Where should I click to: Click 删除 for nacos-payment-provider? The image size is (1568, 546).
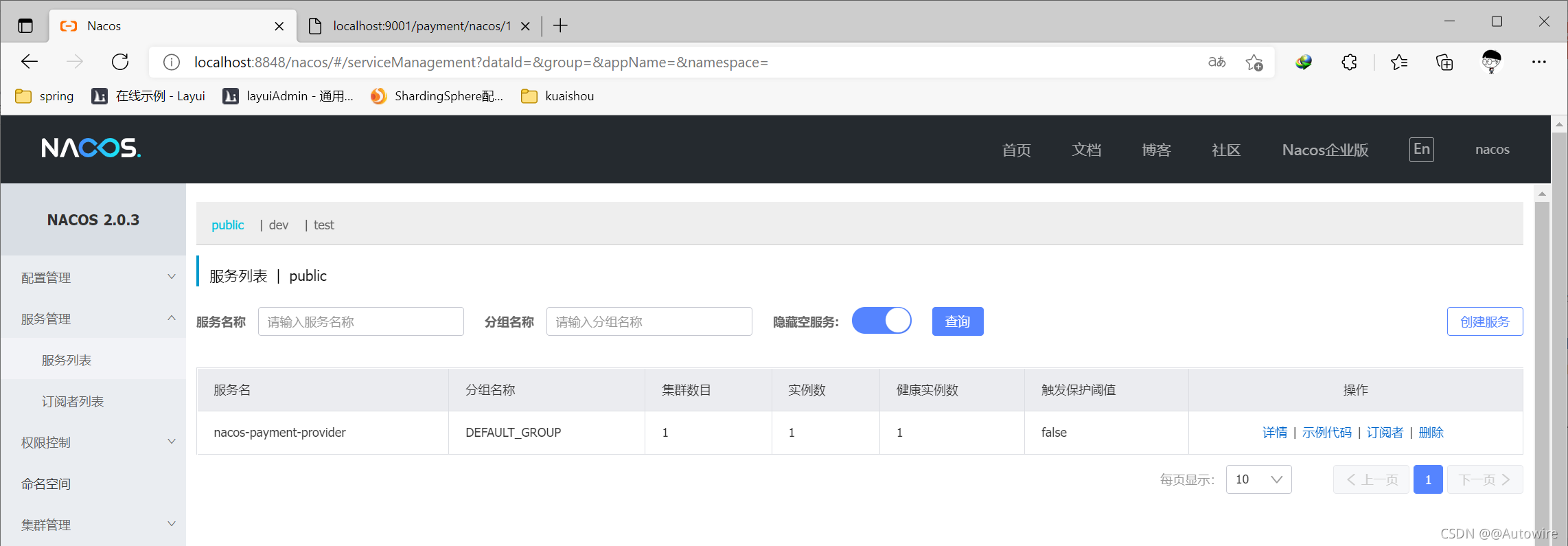coord(1431,432)
